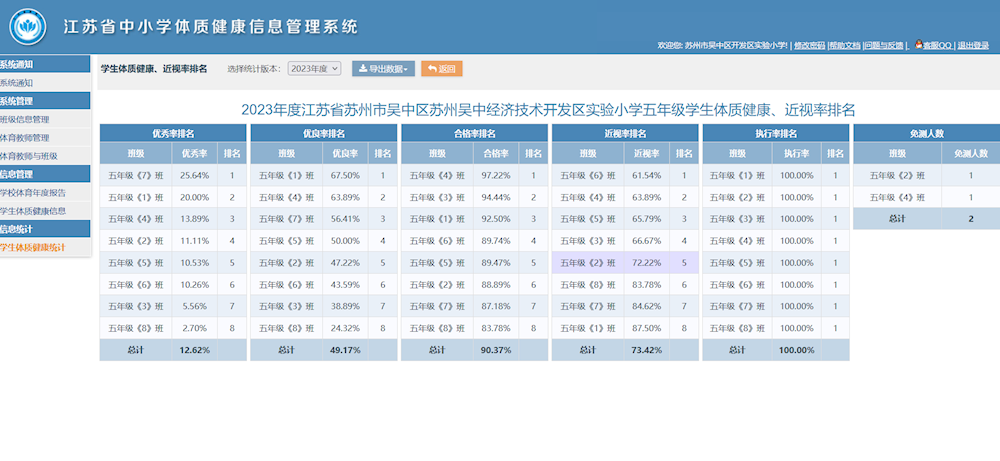This screenshot has height=461, width=1000.
Task: Click the 执行率排名 table title
Action: tap(776, 133)
